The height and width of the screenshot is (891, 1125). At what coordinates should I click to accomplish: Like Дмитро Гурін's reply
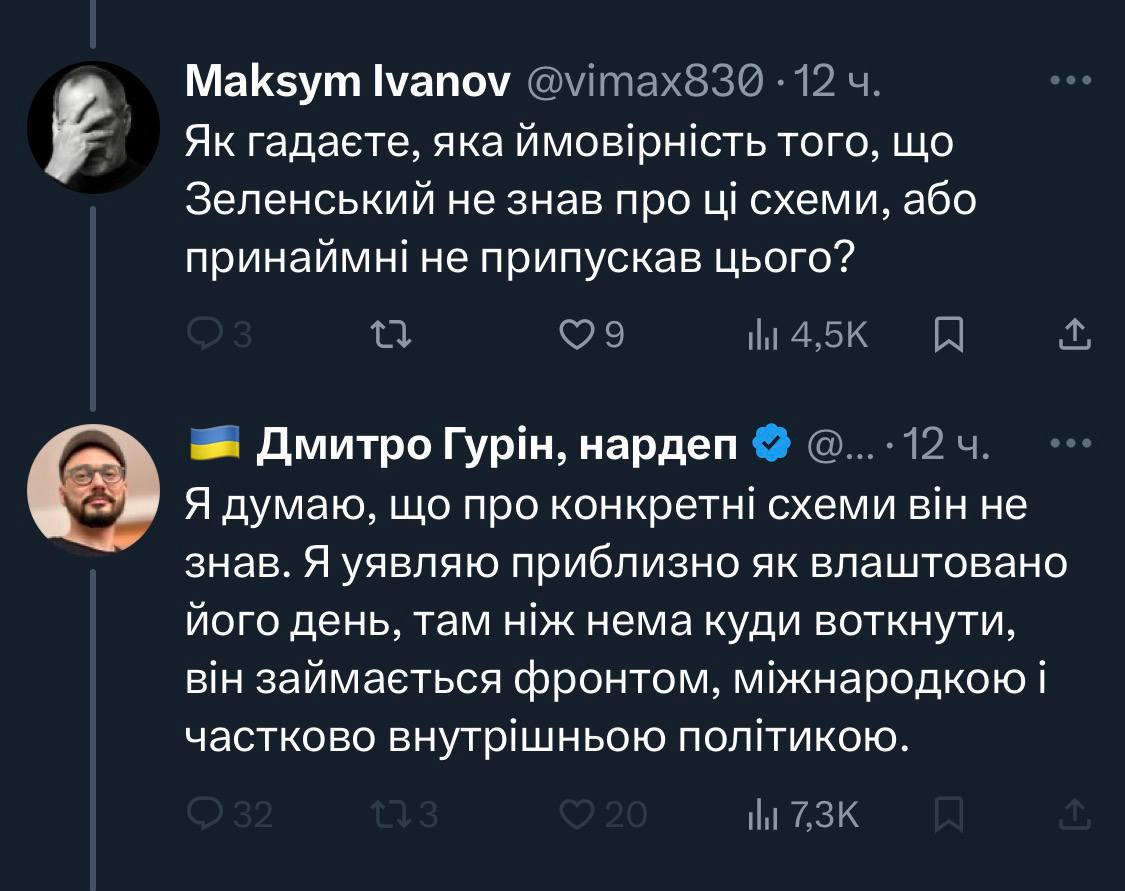575,814
